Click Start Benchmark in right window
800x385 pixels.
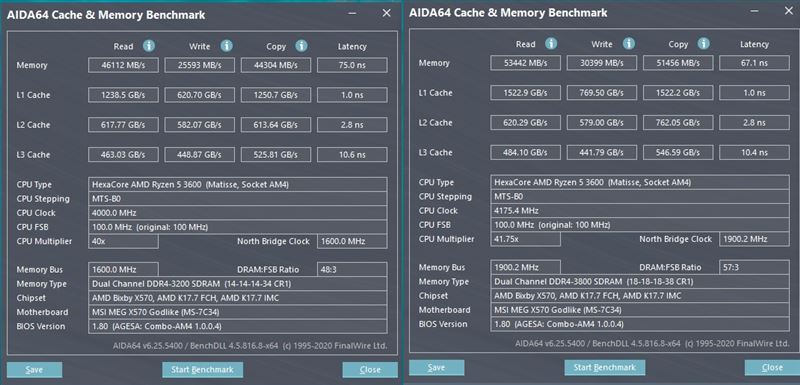point(605,368)
